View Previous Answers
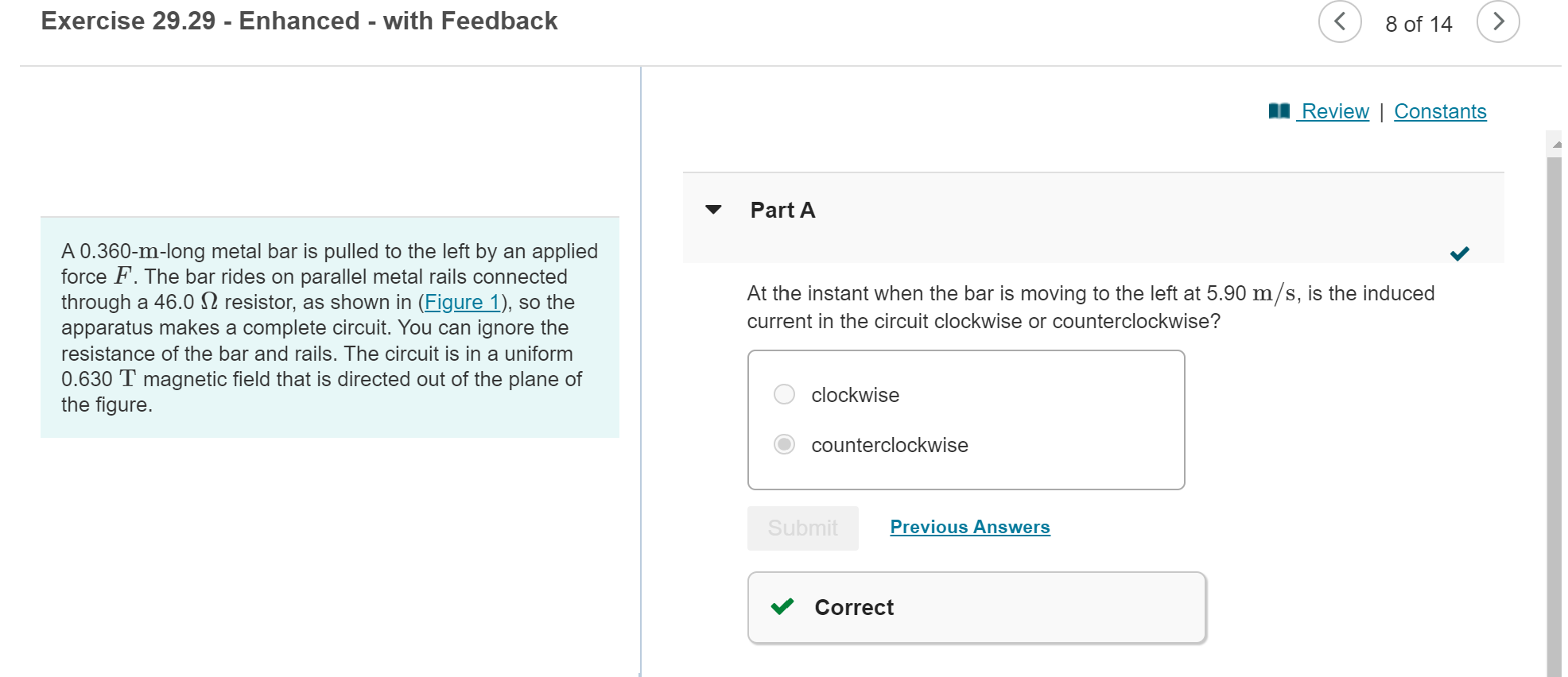 pos(969,527)
